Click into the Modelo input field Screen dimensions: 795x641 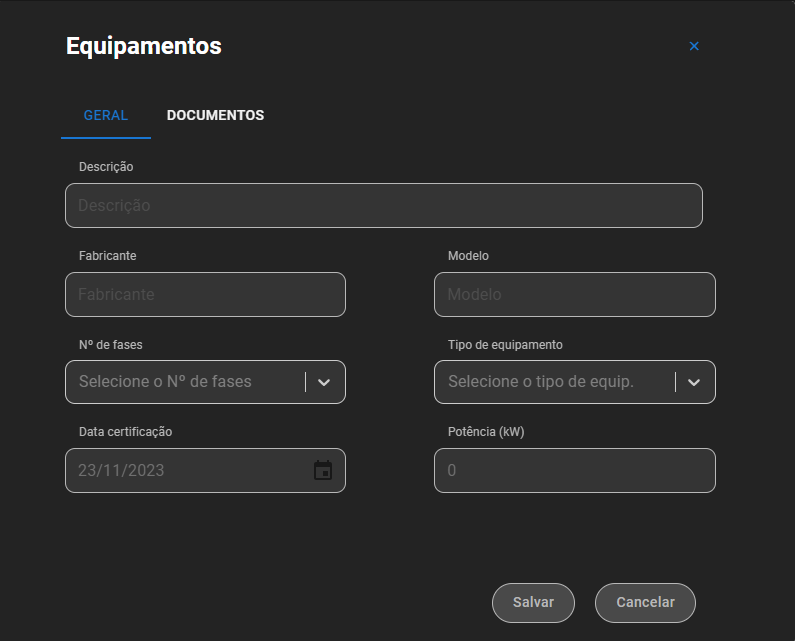(574, 295)
